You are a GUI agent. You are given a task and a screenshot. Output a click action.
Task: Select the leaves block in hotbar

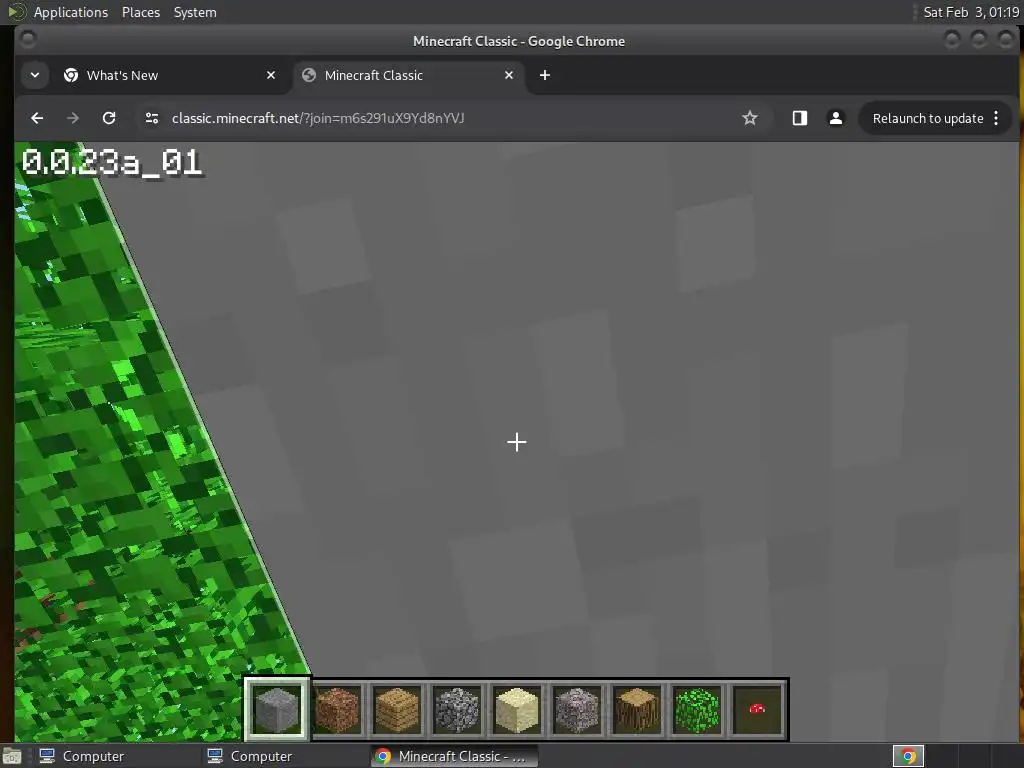697,709
